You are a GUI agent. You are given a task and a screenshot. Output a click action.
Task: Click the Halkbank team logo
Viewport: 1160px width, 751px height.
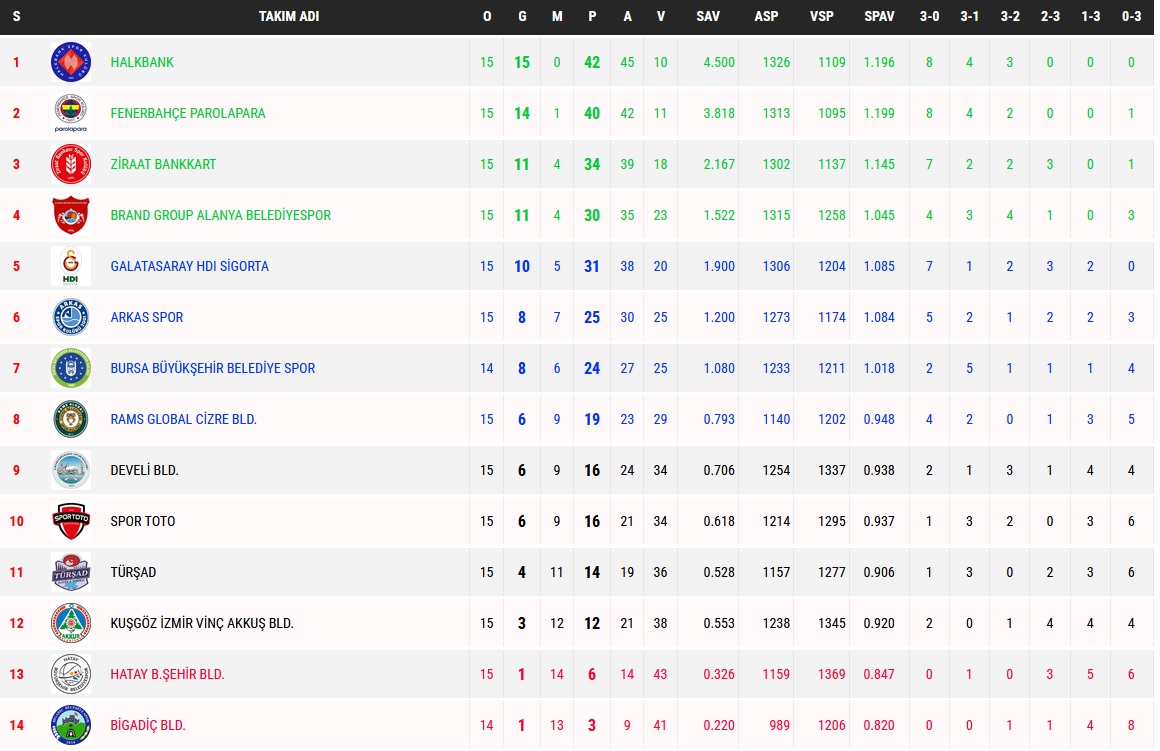tap(71, 62)
